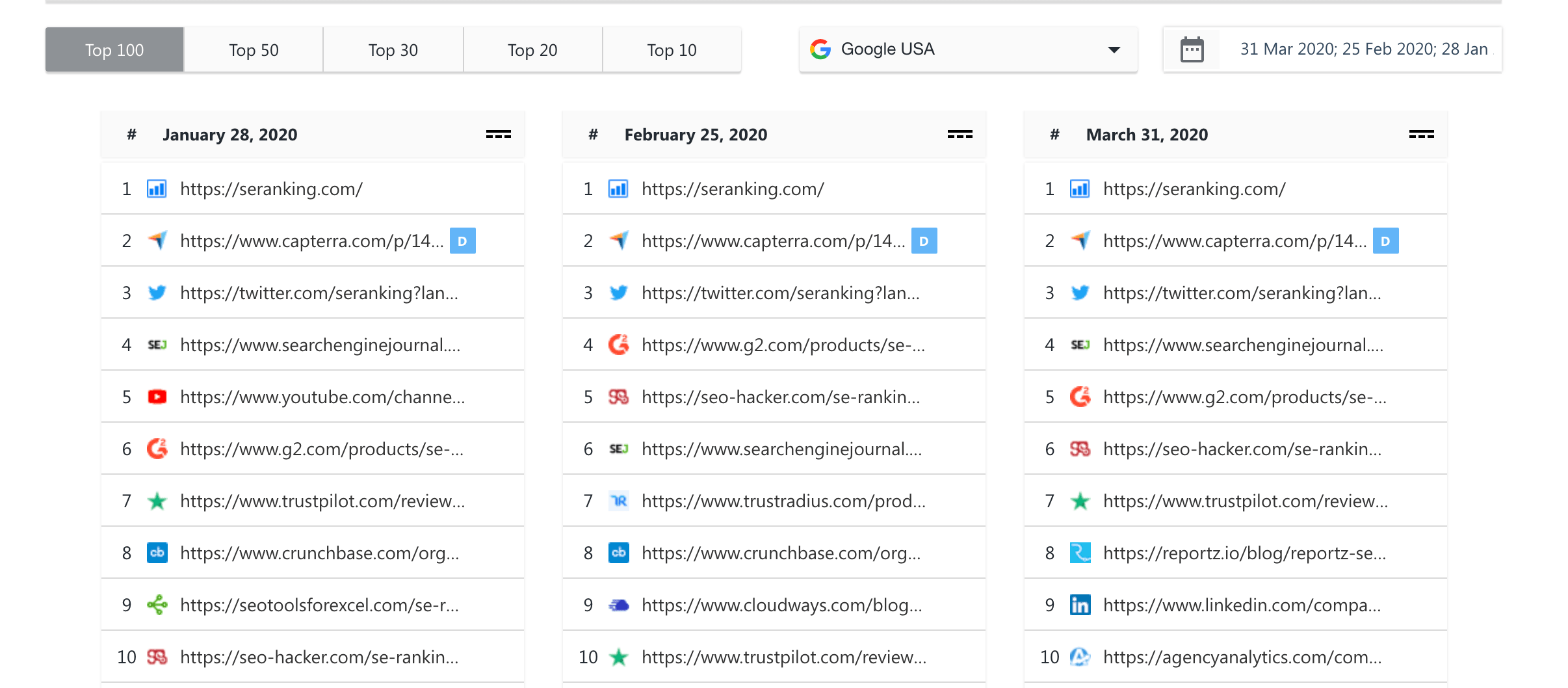The height and width of the screenshot is (688, 1568).
Task: Switch to the Top 50 tab
Action: tap(254, 50)
